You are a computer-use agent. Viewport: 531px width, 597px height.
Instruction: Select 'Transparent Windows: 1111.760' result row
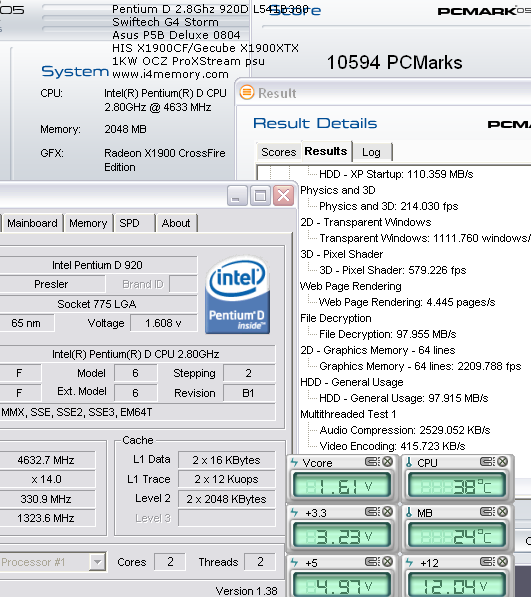tap(425, 238)
